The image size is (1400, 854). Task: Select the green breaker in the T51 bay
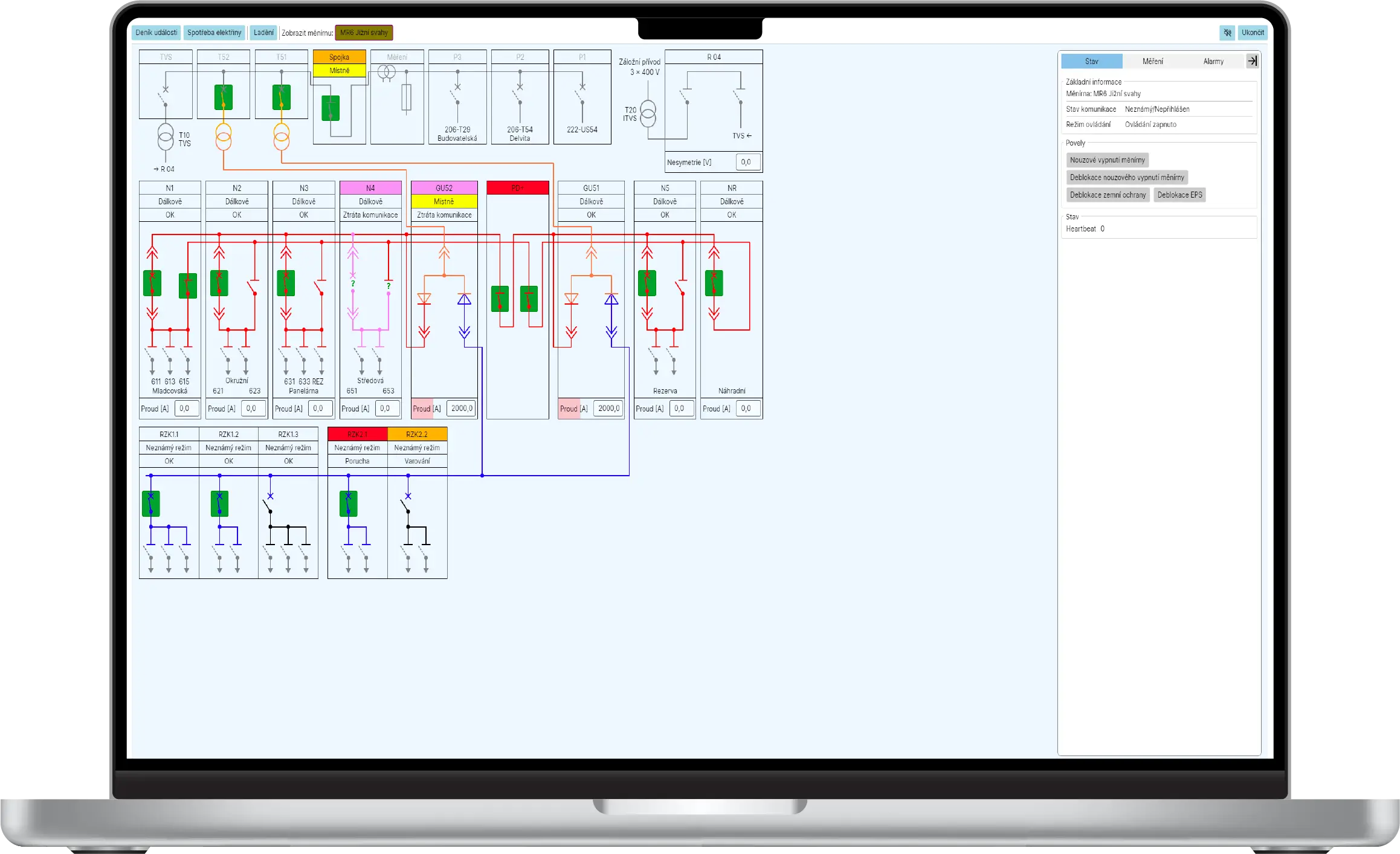282,97
